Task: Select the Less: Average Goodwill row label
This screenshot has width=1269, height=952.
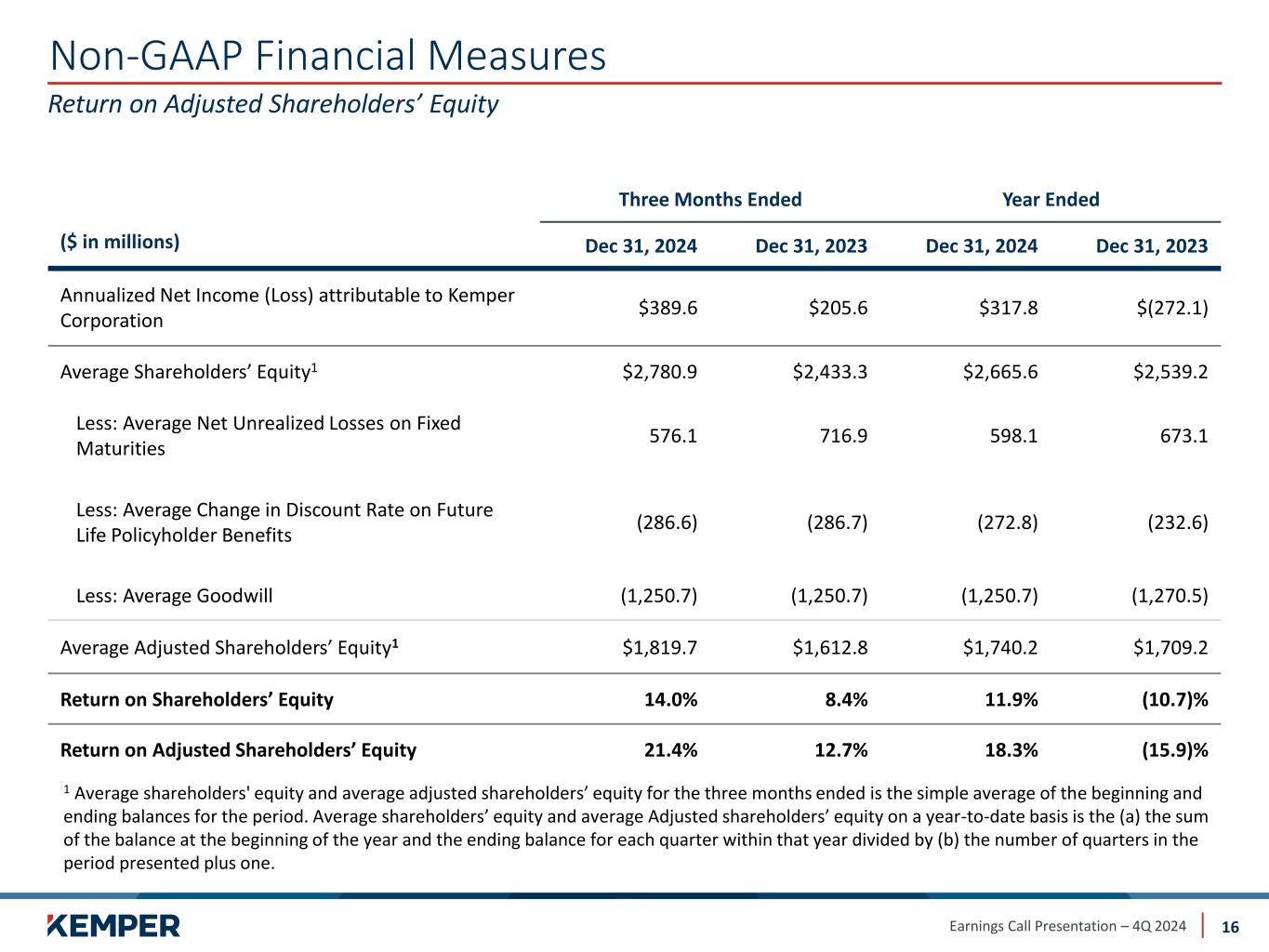Action: click(174, 596)
